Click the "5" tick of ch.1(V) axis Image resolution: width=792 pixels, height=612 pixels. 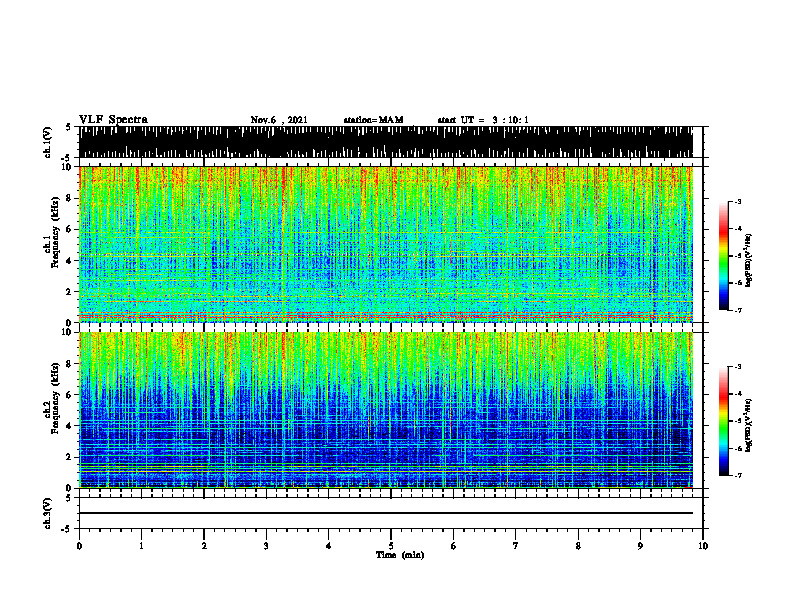68,128
